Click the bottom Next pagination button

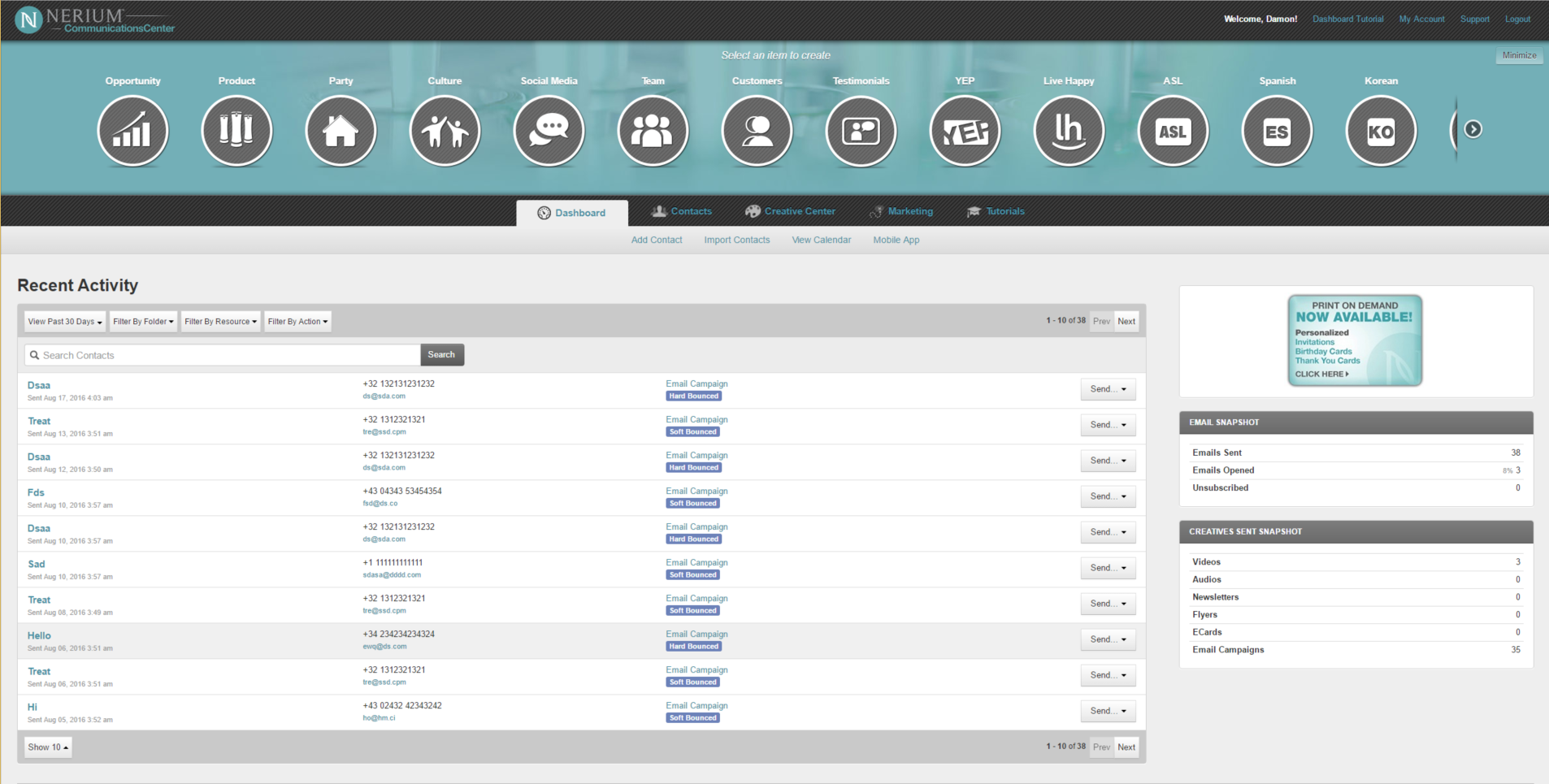pyautogui.click(x=1126, y=747)
